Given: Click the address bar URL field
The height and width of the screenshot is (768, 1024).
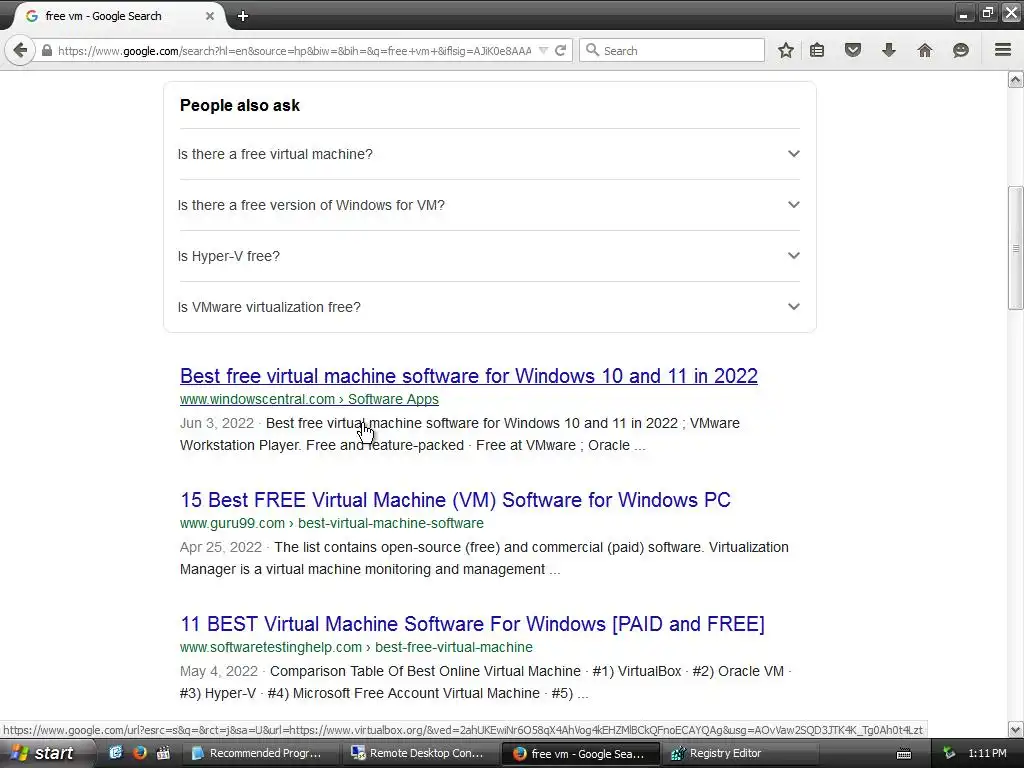Looking at the screenshot, I should tap(294, 50).
